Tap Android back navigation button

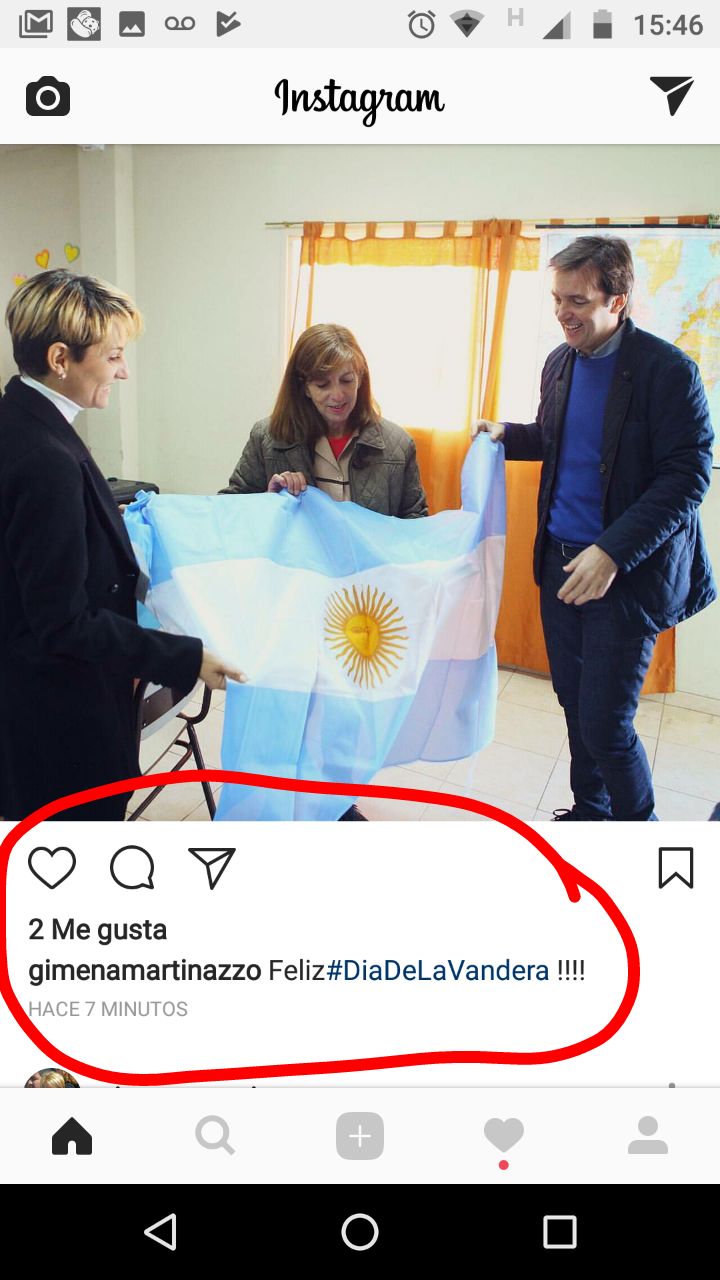pos(160,1232)
